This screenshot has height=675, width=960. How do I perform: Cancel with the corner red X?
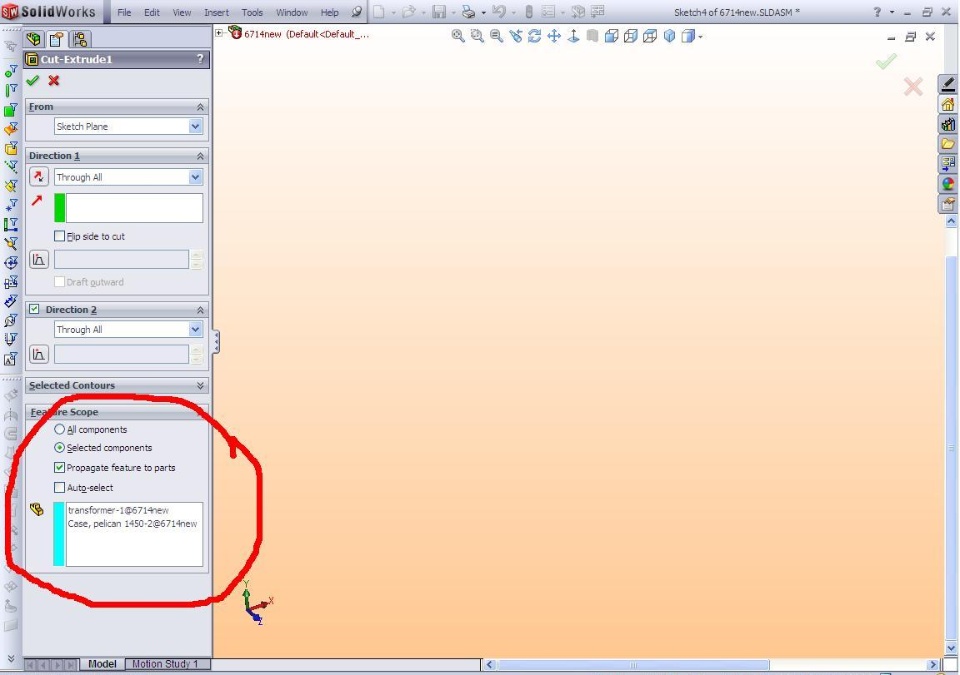click(913, 86)
